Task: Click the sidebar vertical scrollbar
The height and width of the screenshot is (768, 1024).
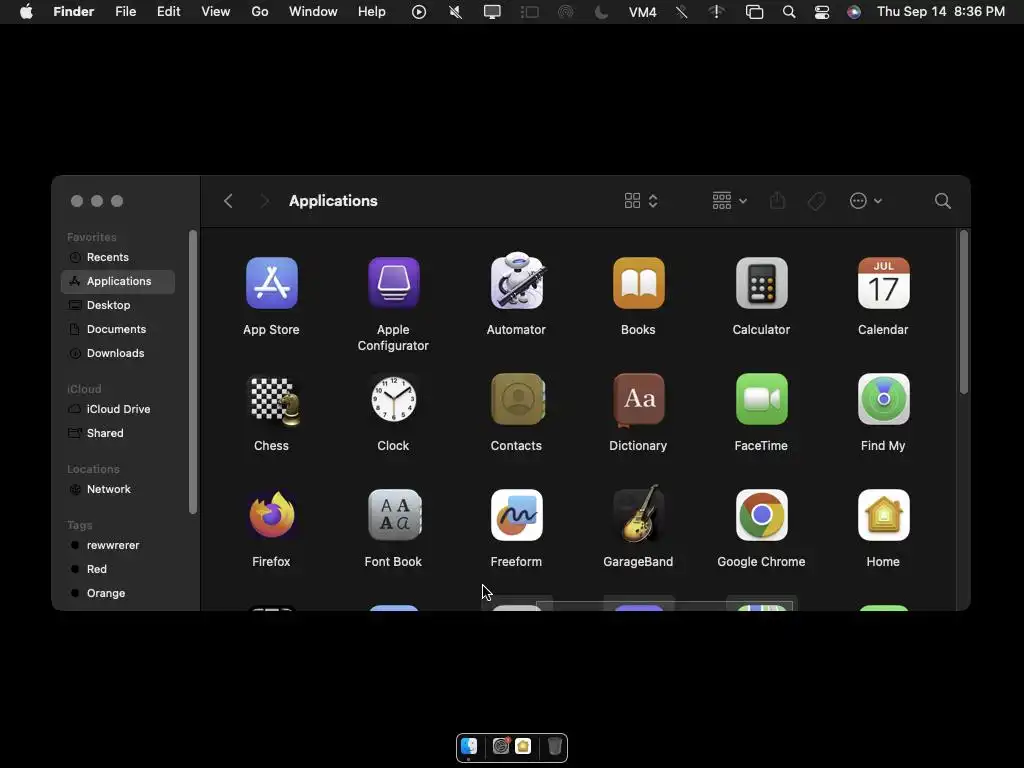Action: coord(193,372)
